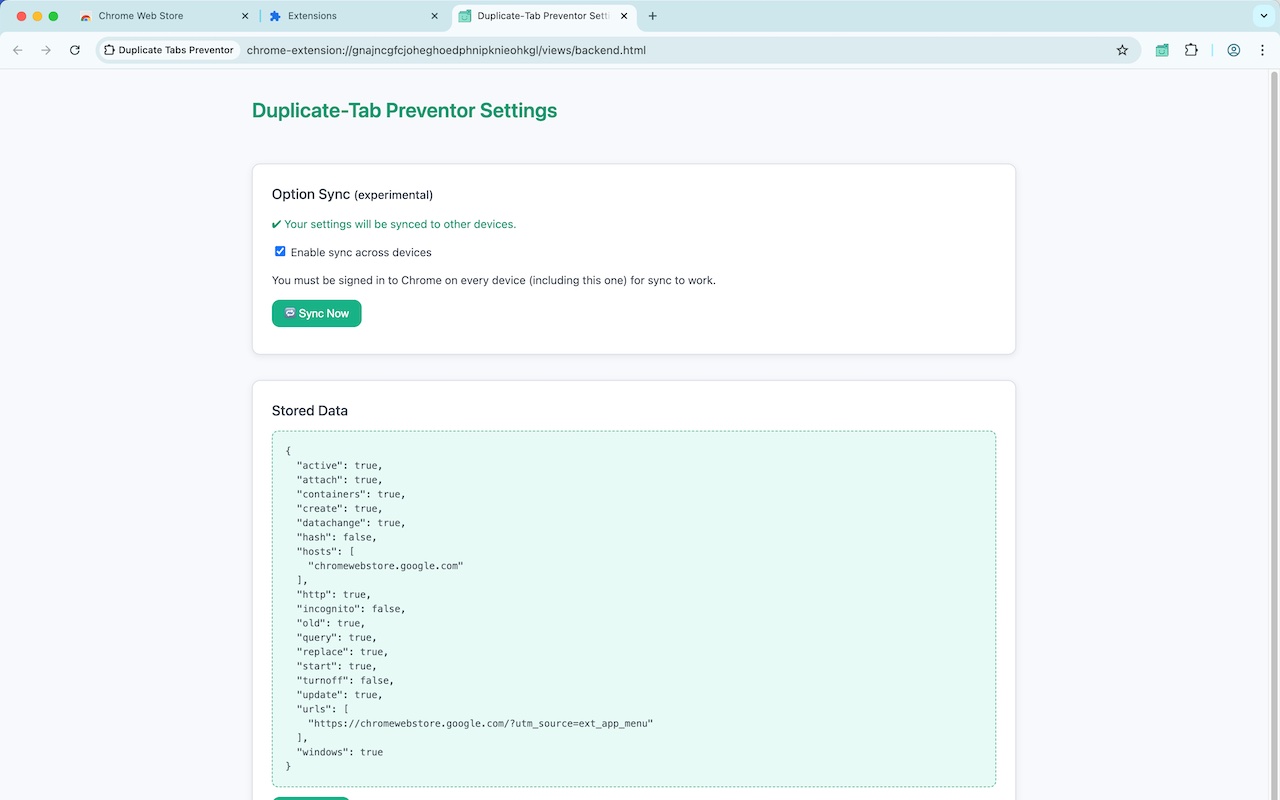Close the Chrome Web Store tab
This screenshot has height=800, width=1280.
point(246,16)
